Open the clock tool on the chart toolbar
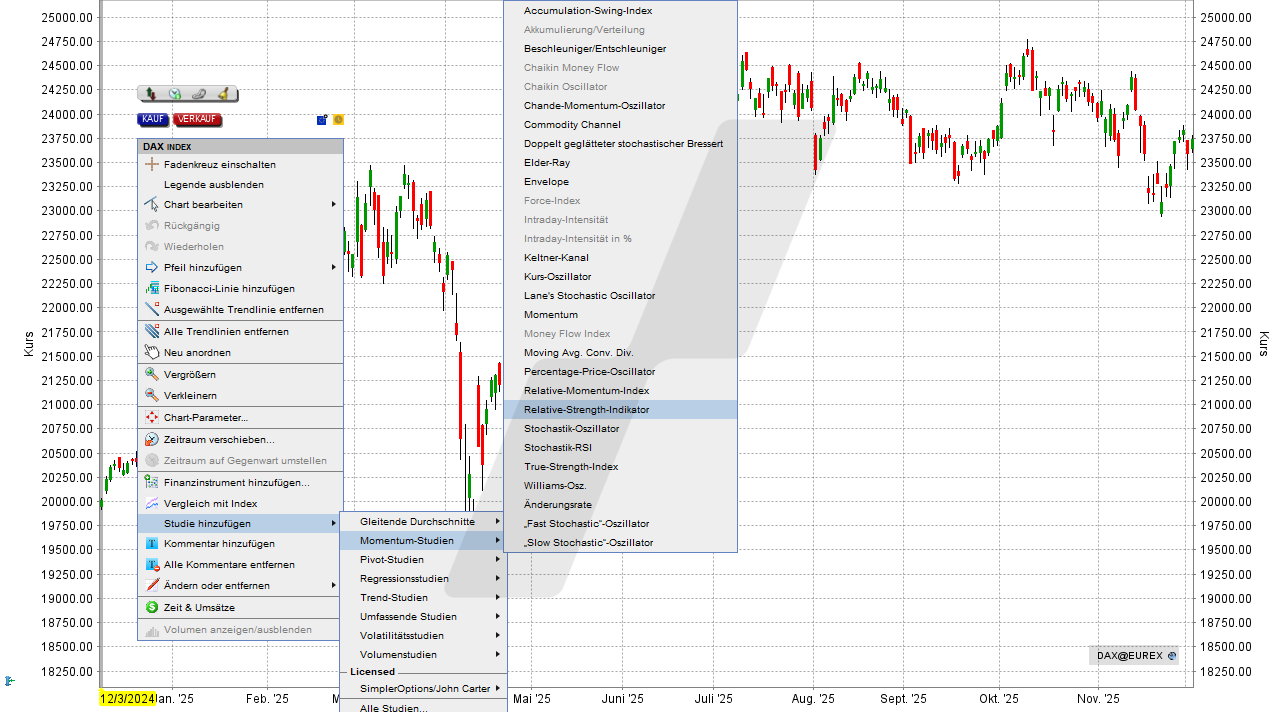 pyautogui.click(x=175, y=94)
